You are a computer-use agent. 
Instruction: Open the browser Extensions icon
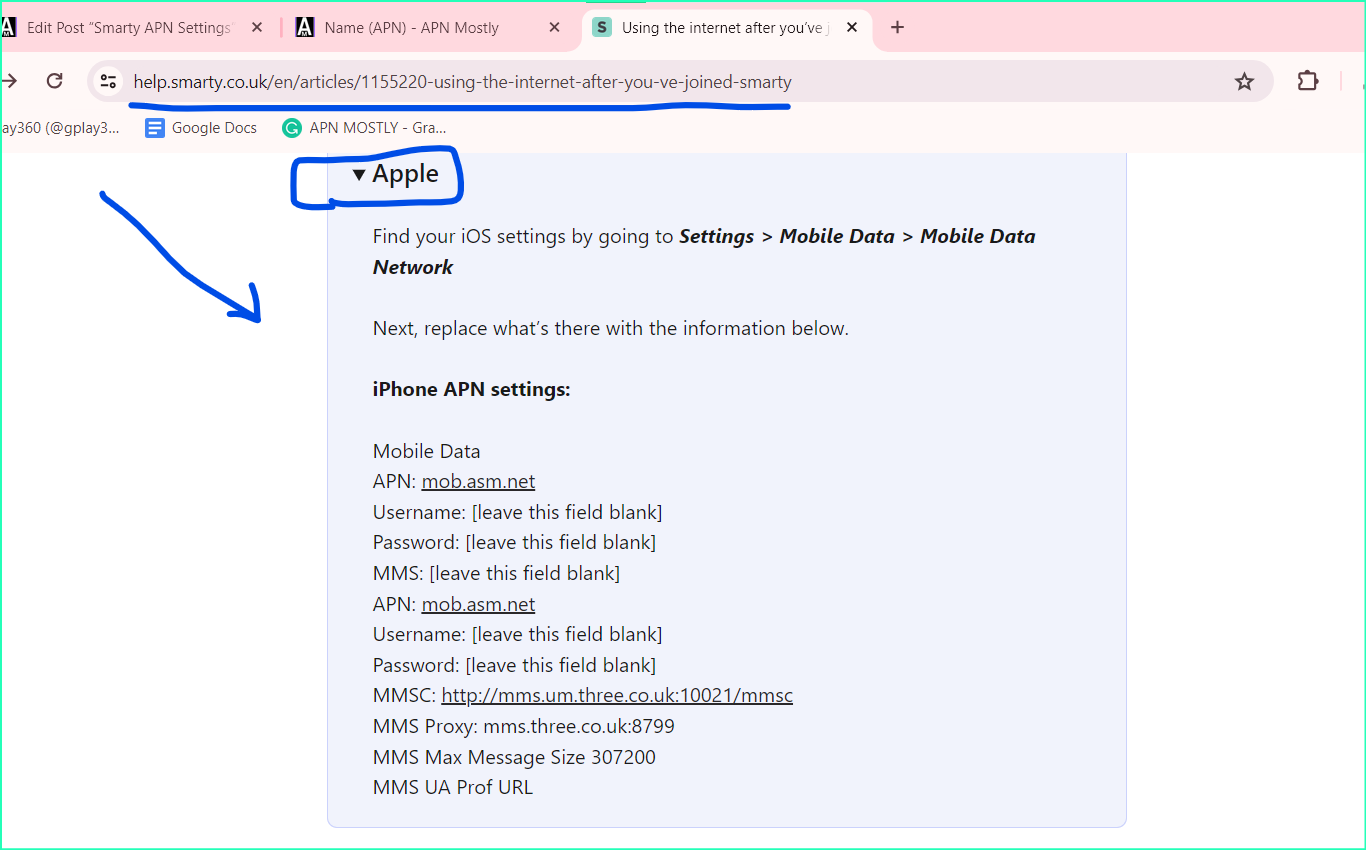pyautogui.click(x=1308, y=81)
